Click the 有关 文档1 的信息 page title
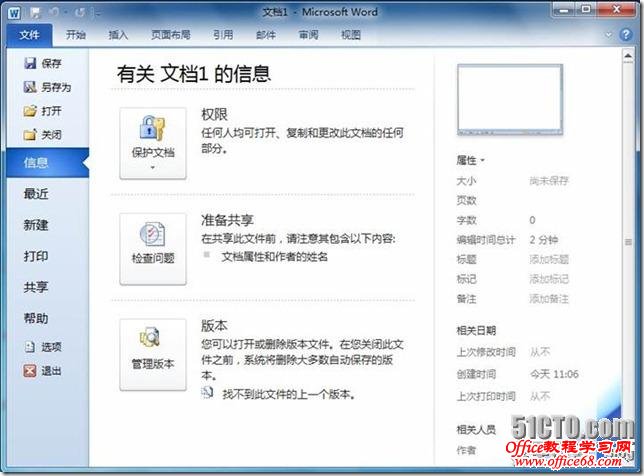 tap(193, 74)
